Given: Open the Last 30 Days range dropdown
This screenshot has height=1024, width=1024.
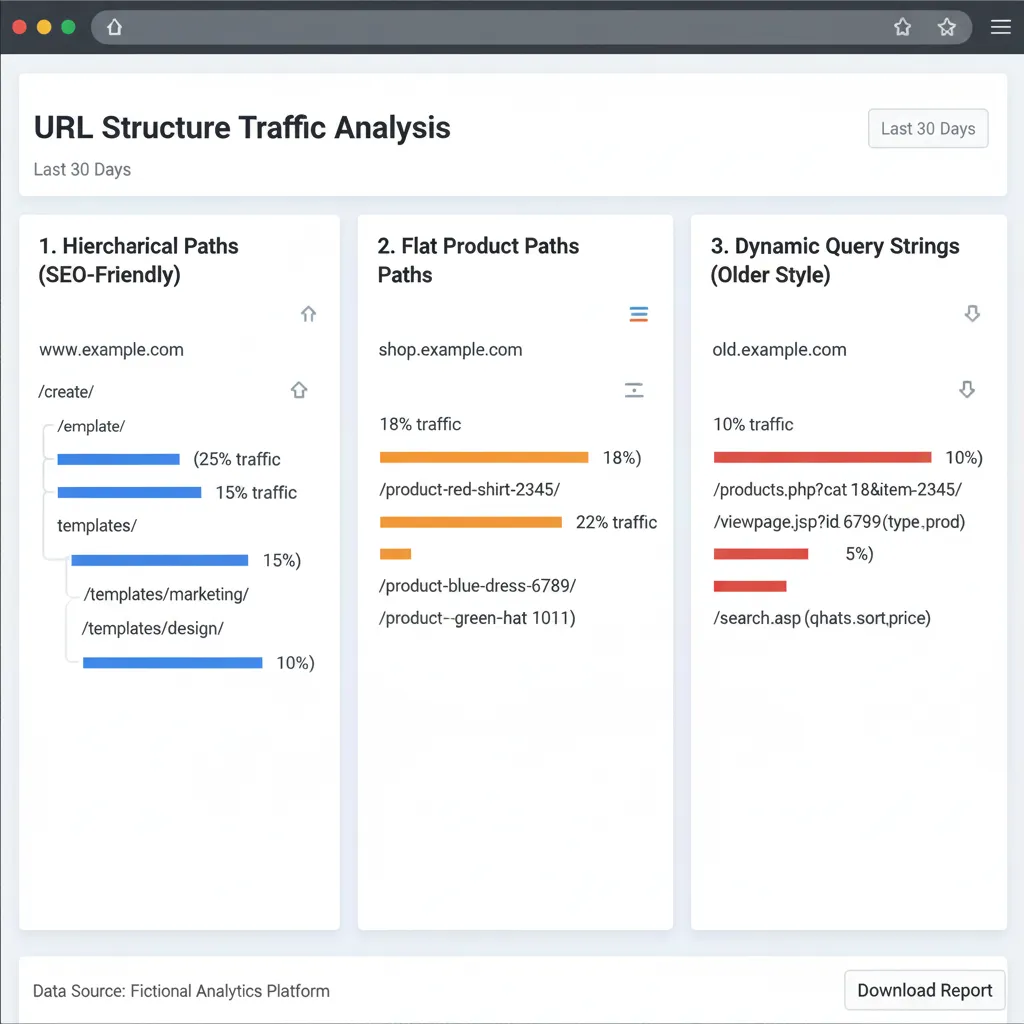Looking at the screenshot, I should (x=927, y=129).
